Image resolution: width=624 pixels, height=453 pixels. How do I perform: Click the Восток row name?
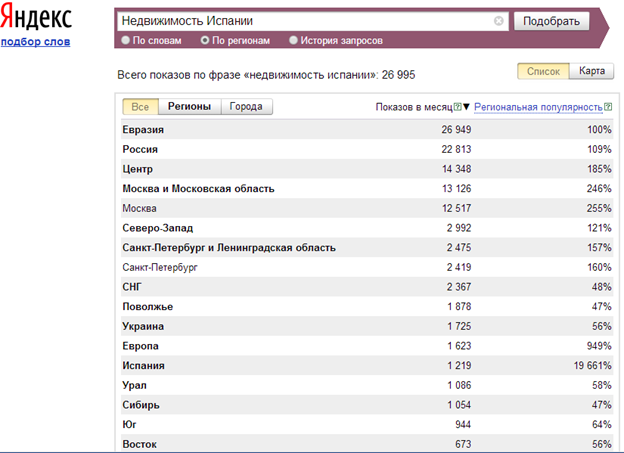140,444
